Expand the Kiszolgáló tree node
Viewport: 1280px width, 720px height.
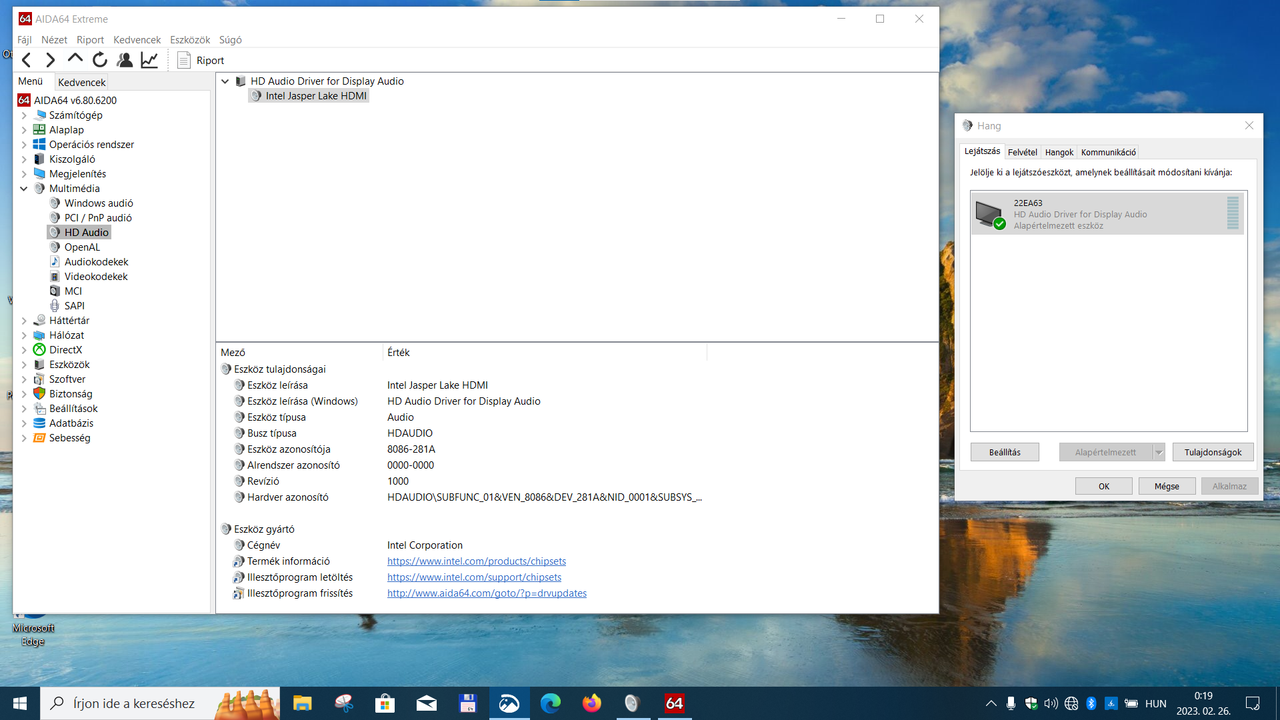[24, 159]
